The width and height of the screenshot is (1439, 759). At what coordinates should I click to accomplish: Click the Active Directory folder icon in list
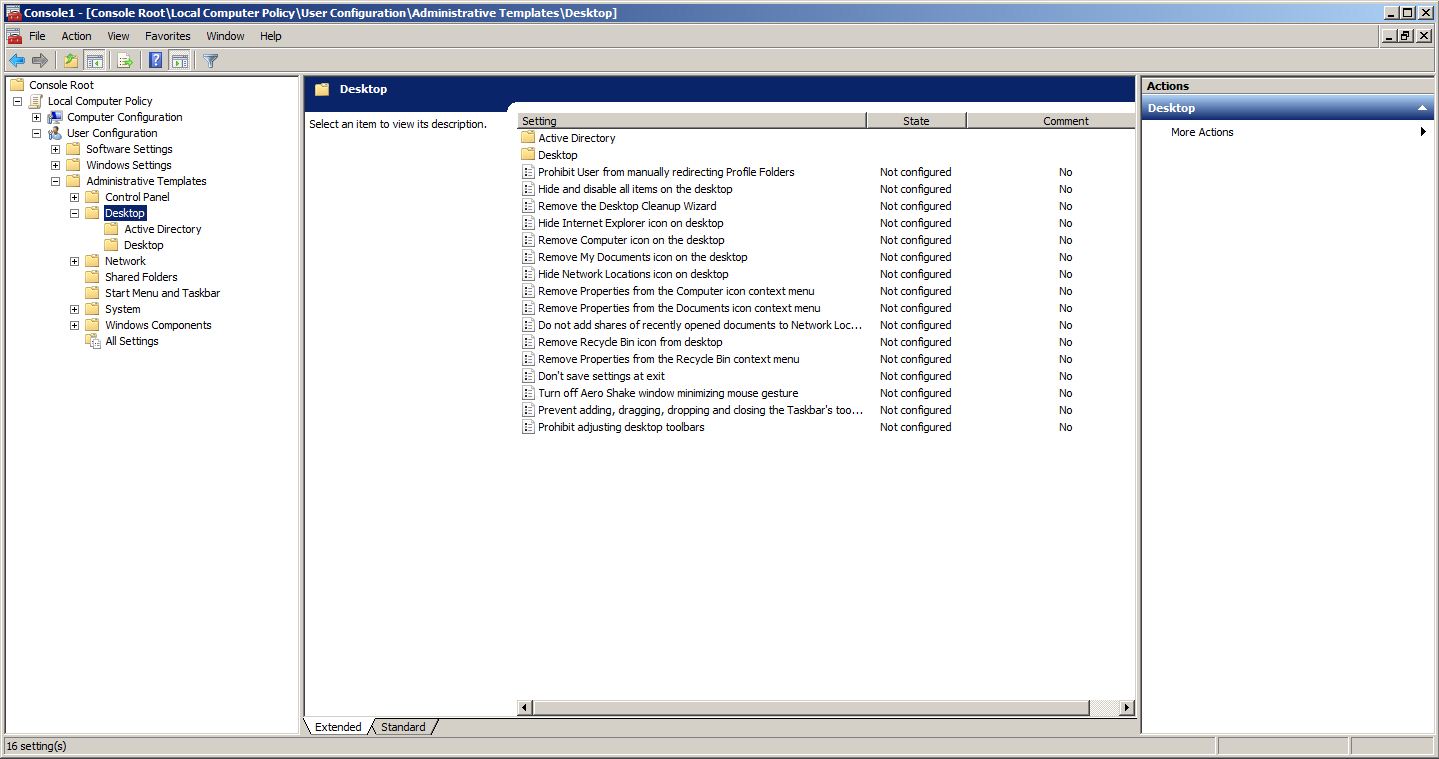click(x=529, y=138)
